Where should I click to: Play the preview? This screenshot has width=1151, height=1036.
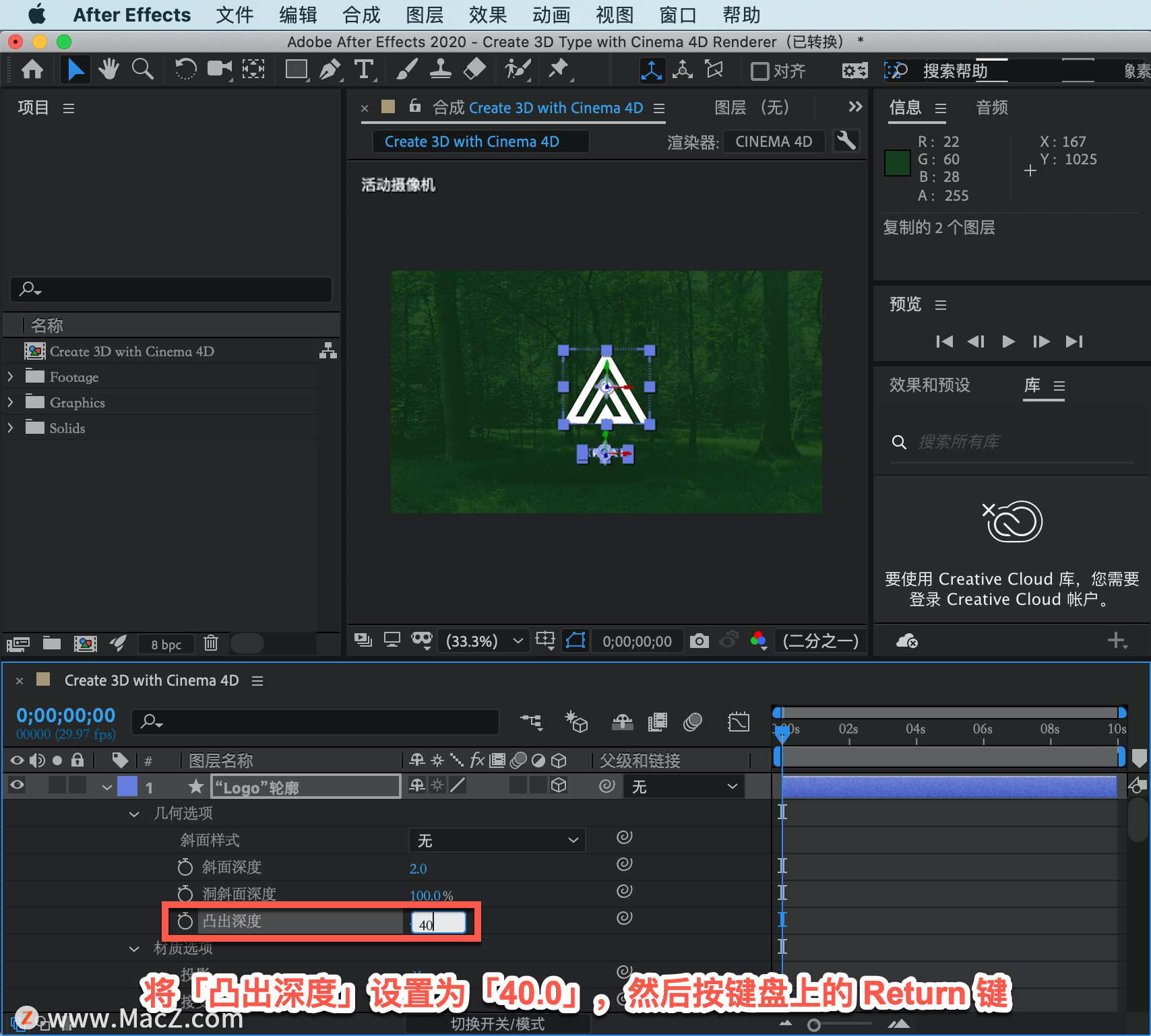pos(1008,342)
